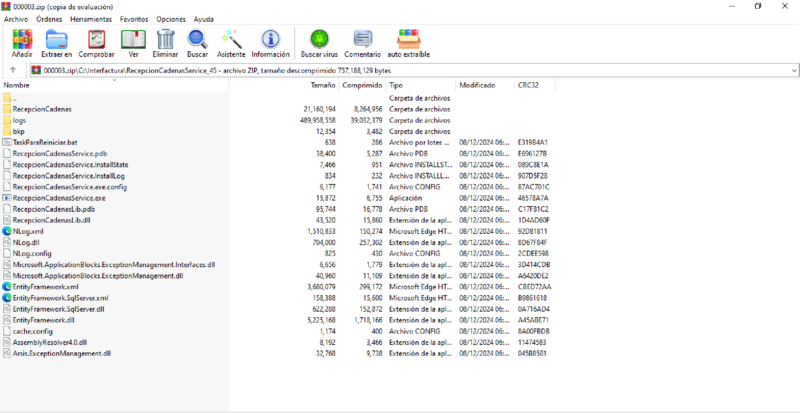Click CRC32 value E319B4A1
Screen dimensions: 800x413
[x=533, y=142]
